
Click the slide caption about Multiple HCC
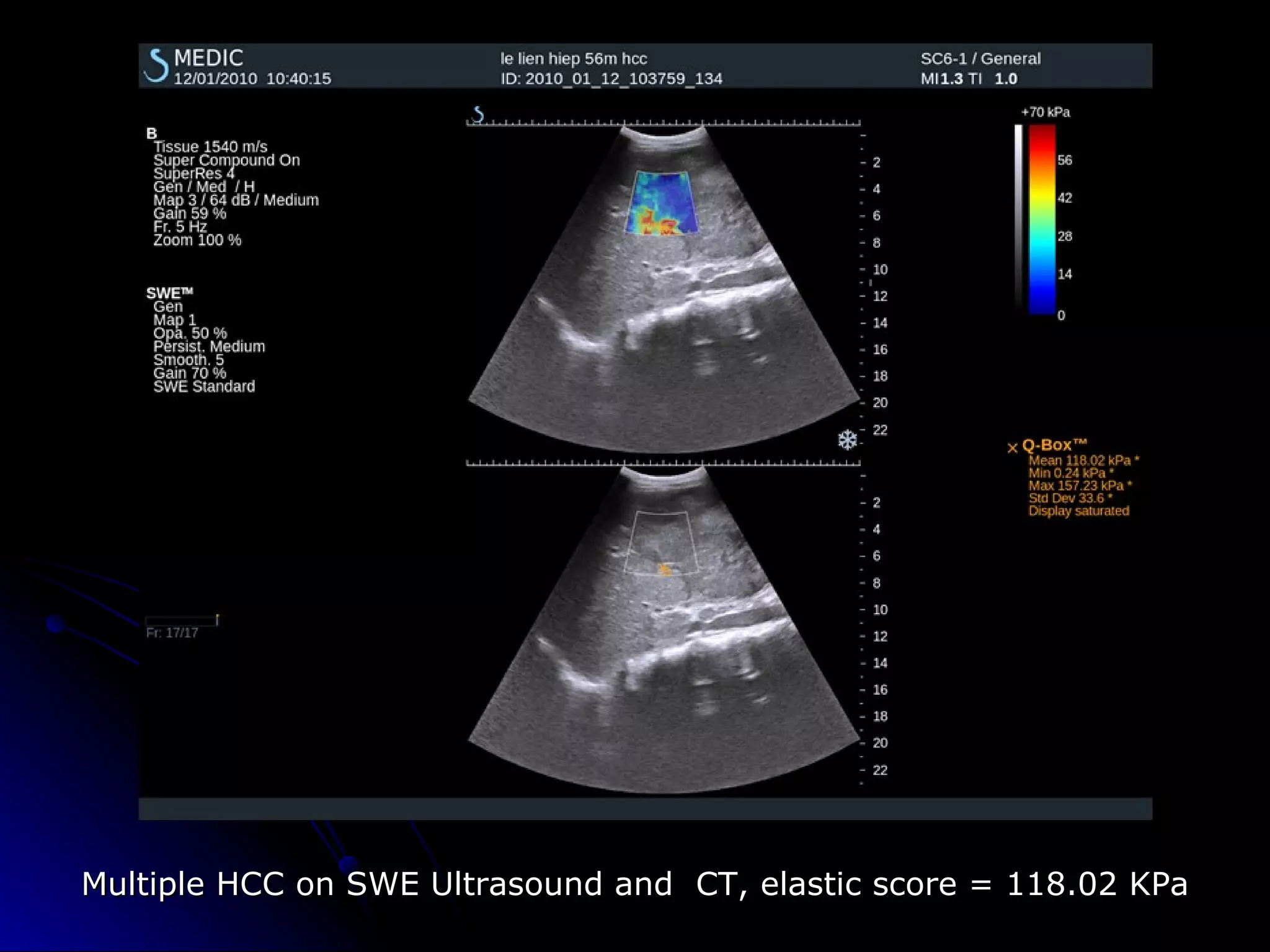point(634,884)
